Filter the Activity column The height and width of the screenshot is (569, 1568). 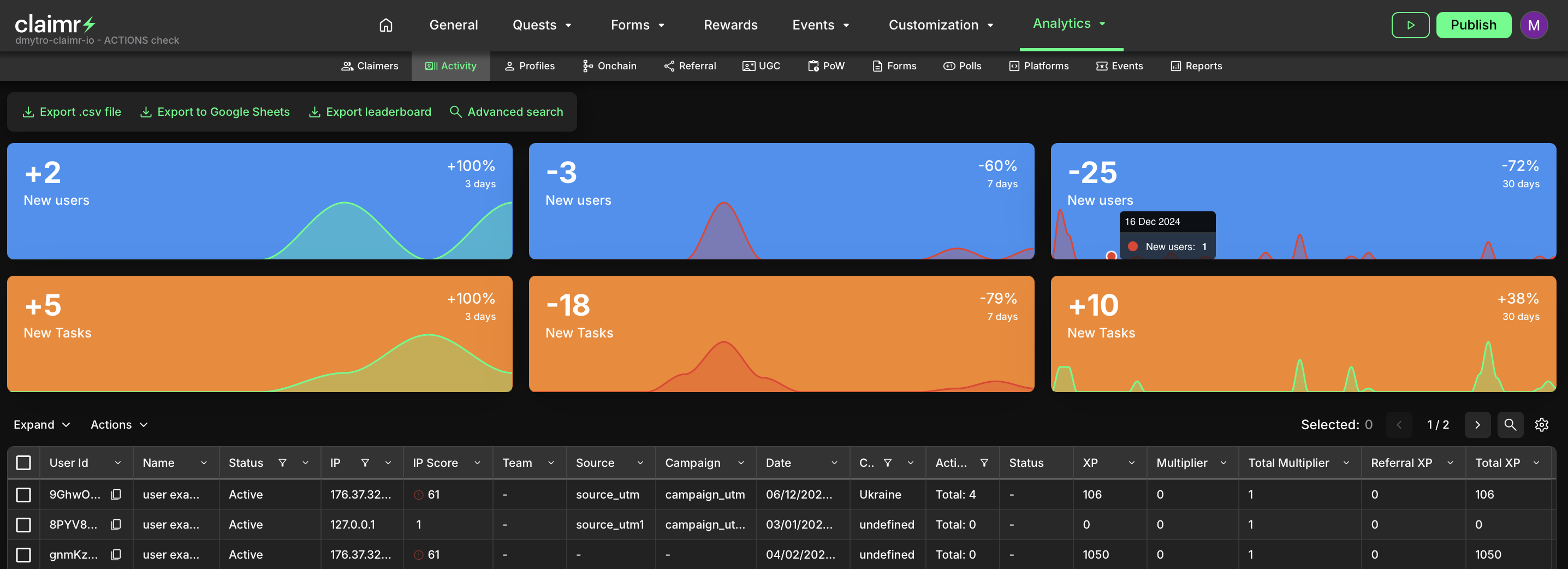[x=984, y=463]
